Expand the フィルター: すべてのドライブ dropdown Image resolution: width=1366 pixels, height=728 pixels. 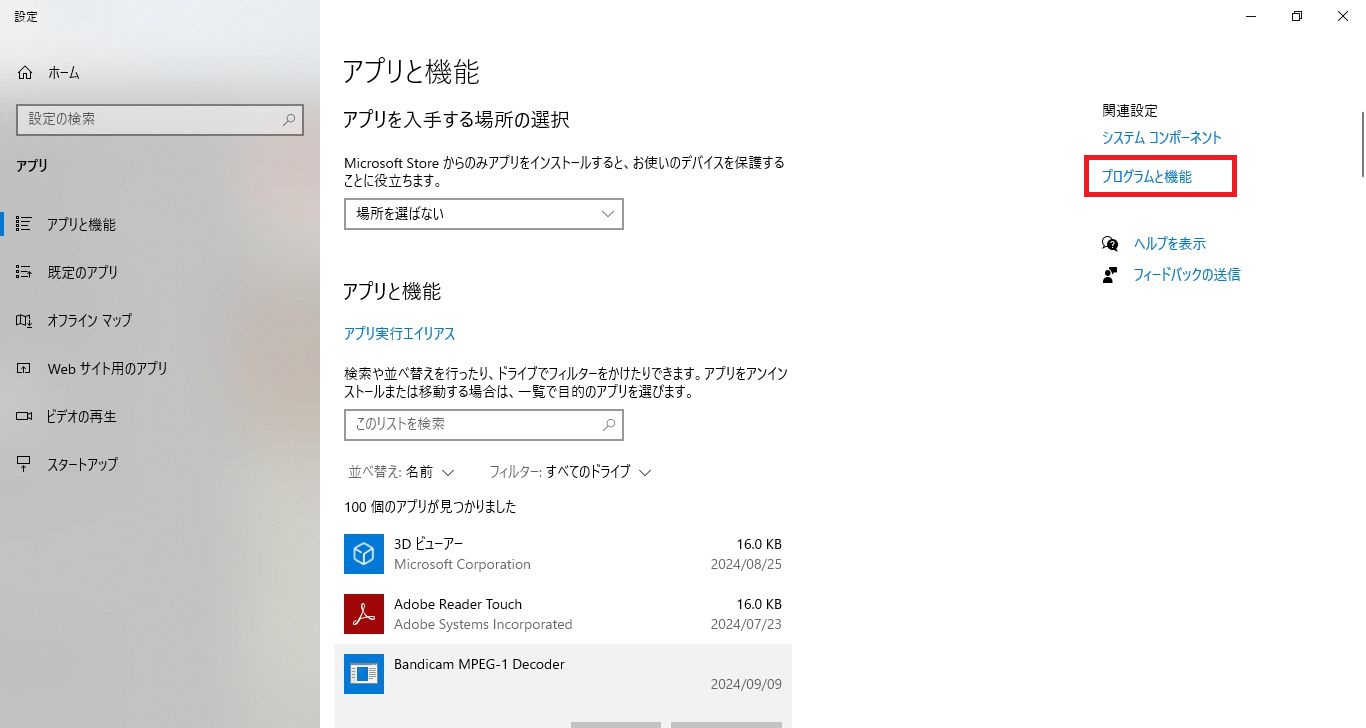[570, 472]
